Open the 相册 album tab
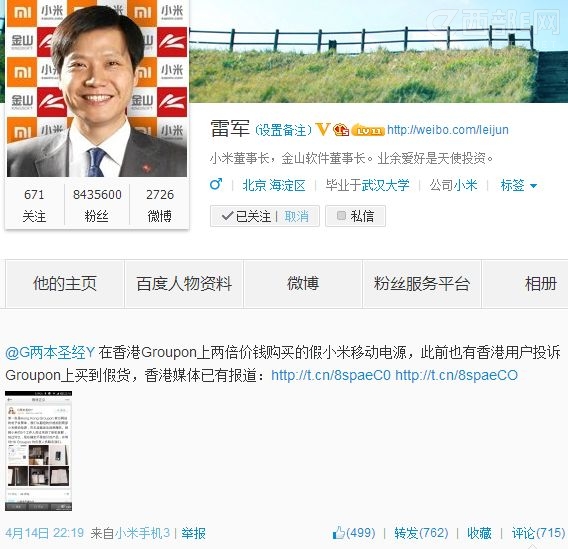 tap(540, 284)
